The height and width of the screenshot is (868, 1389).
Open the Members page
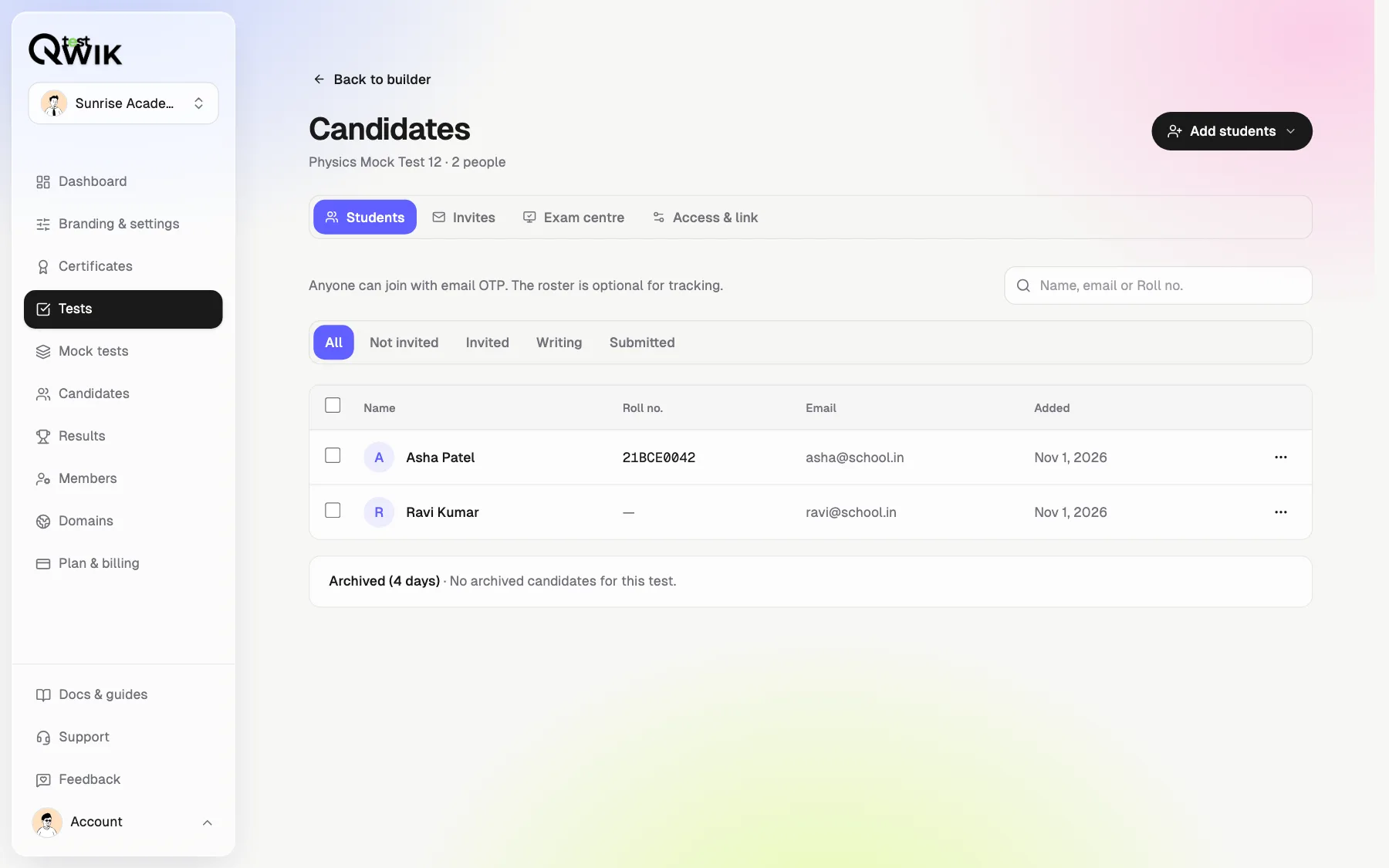click(123, 478)
